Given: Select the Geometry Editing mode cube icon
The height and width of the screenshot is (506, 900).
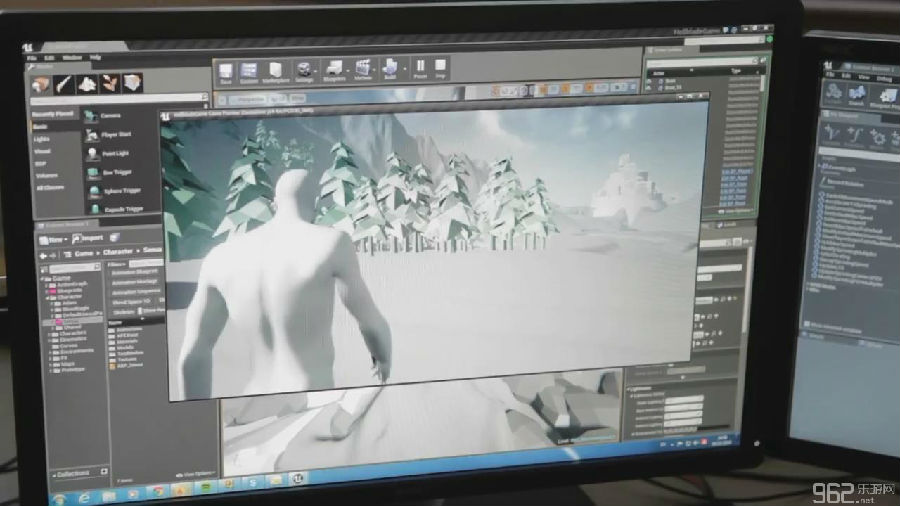Looking at the screenshot, I should coord(132,83).
